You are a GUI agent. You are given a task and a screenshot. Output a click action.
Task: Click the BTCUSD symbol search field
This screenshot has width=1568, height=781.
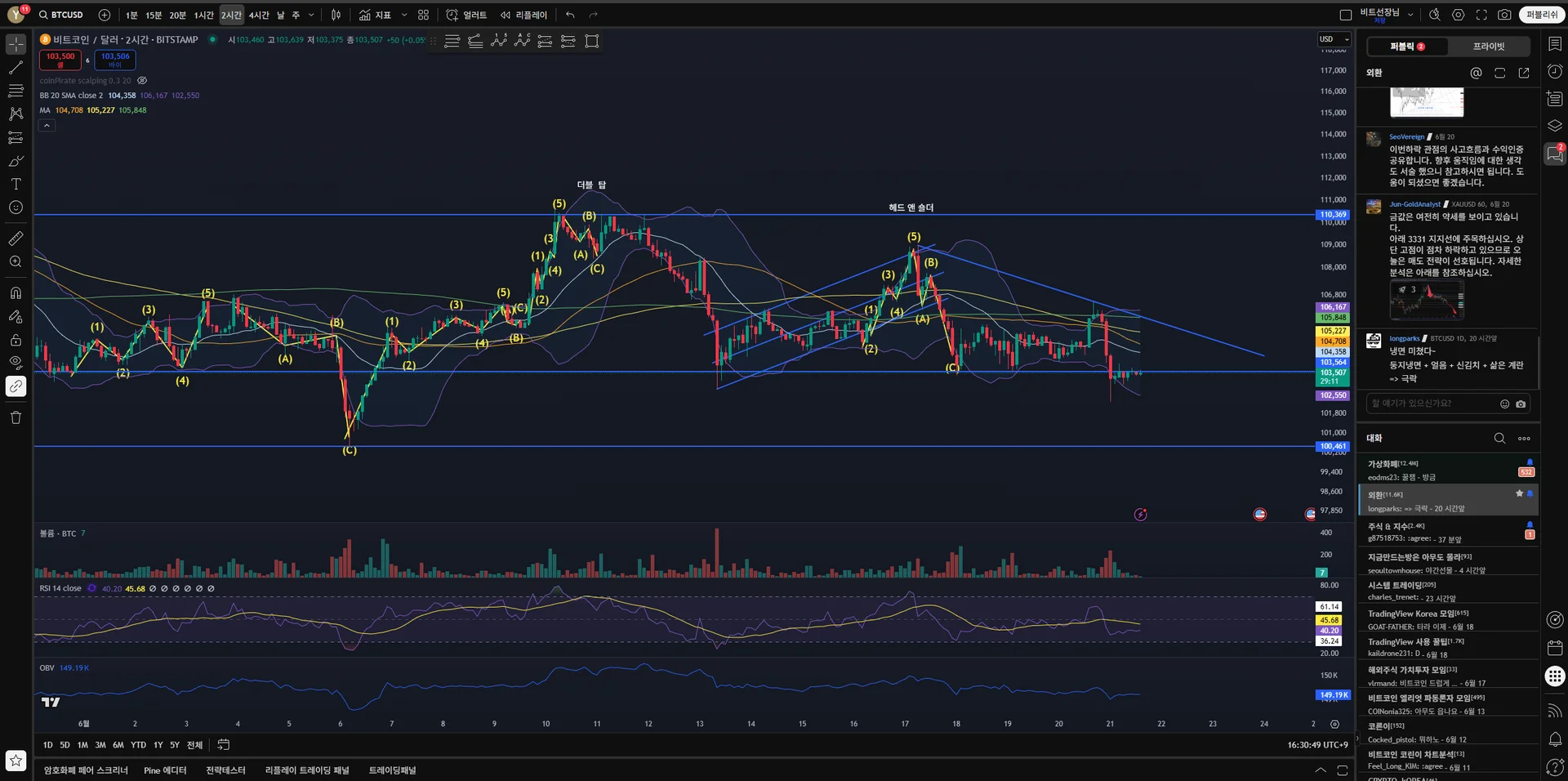[x=62, y=15]
